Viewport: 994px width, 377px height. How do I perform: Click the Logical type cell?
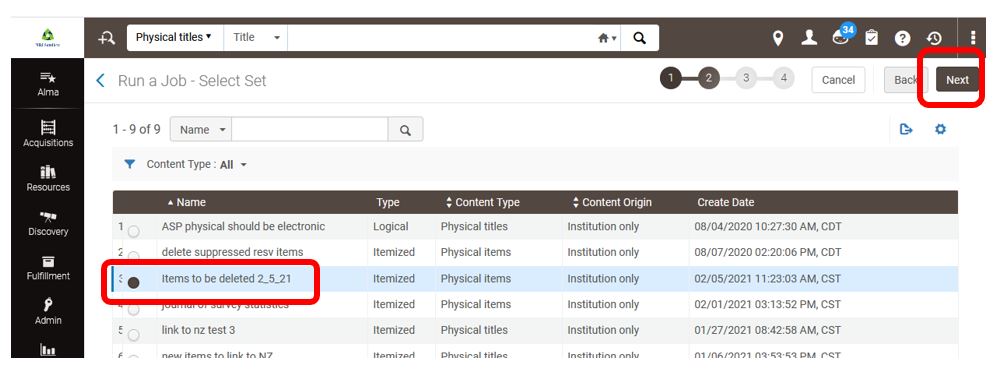[391, 226]
